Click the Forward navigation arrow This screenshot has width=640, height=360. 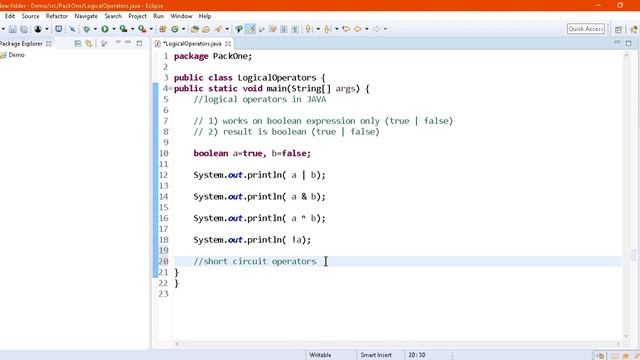(376, 29)
